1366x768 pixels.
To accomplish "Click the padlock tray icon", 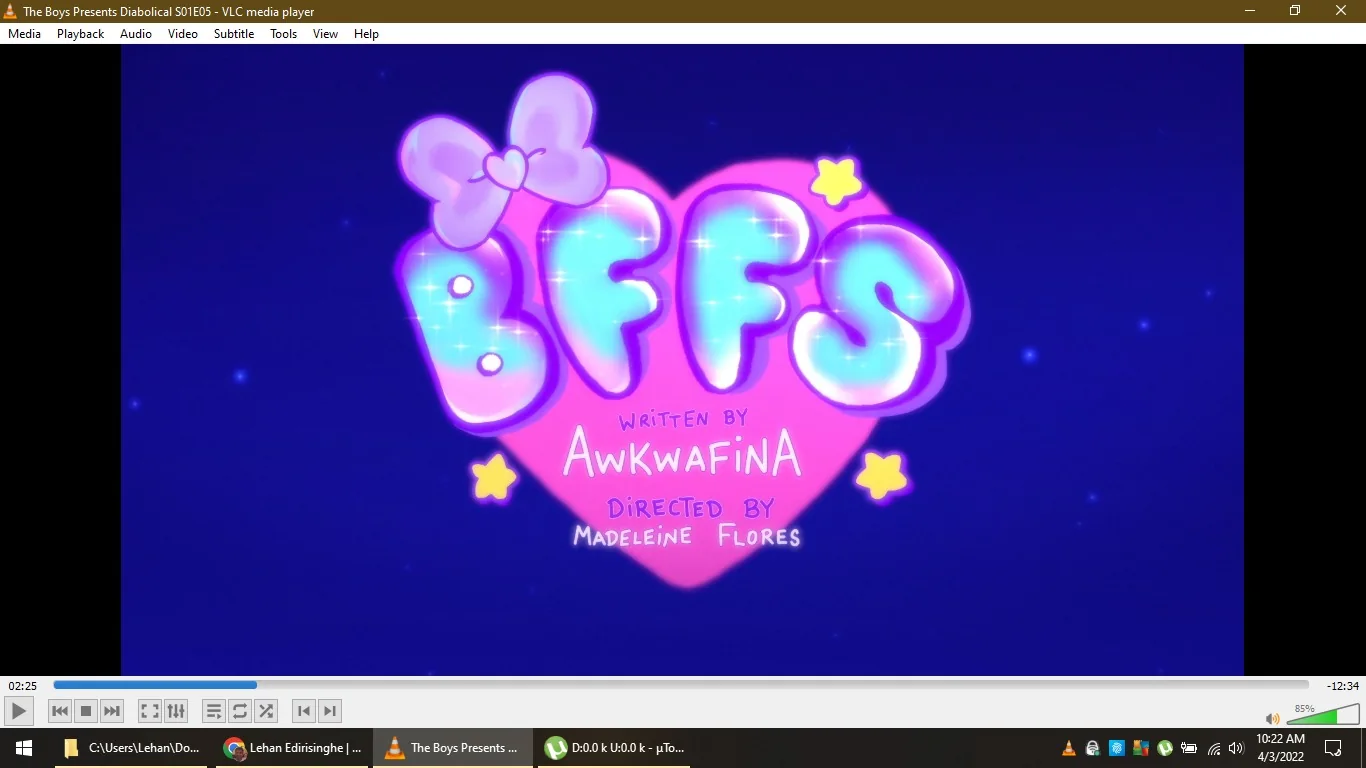I will [x=1093, y=748].
